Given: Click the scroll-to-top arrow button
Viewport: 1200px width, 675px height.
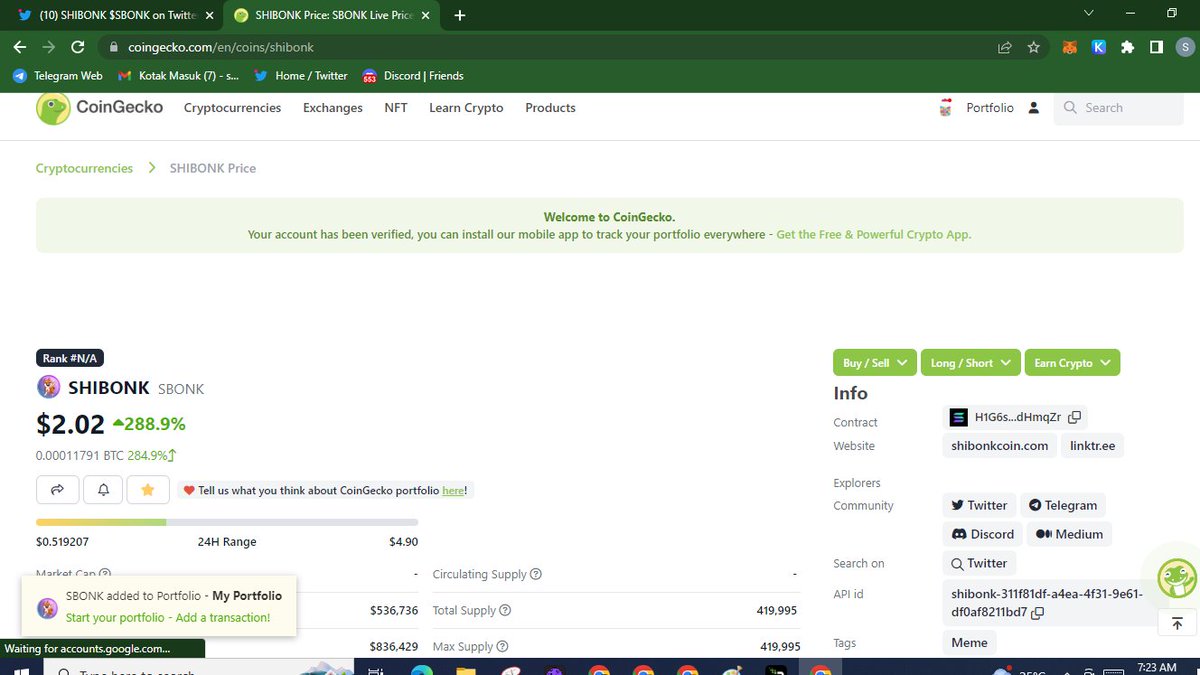Looking at the screenshot, I should point(1177,622).
